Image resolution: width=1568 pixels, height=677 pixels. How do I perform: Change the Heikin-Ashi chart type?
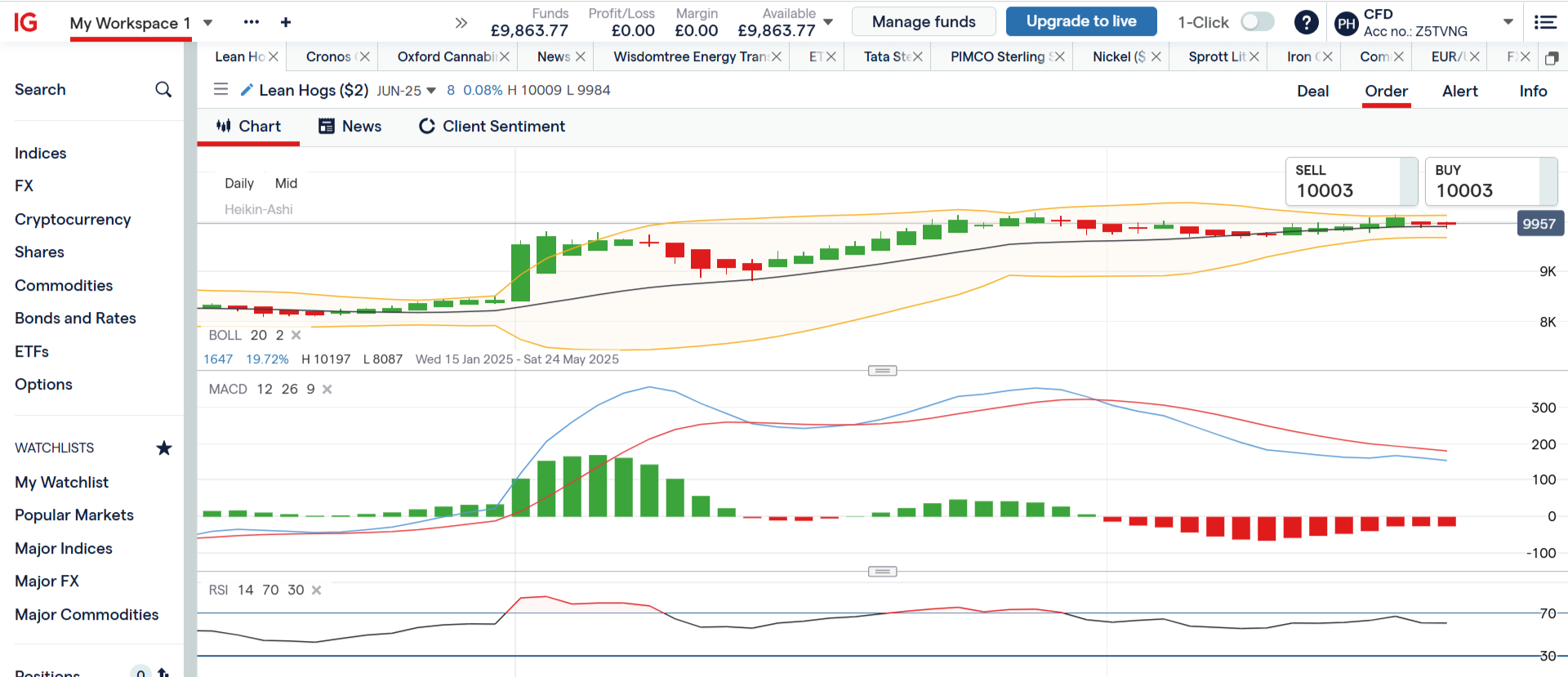(259, 210)
